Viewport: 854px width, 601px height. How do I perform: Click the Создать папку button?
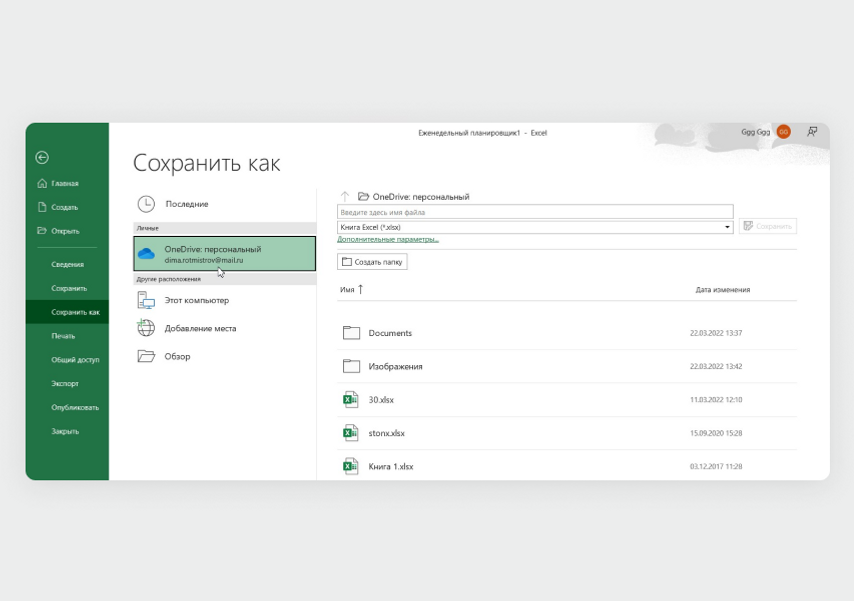372,262
